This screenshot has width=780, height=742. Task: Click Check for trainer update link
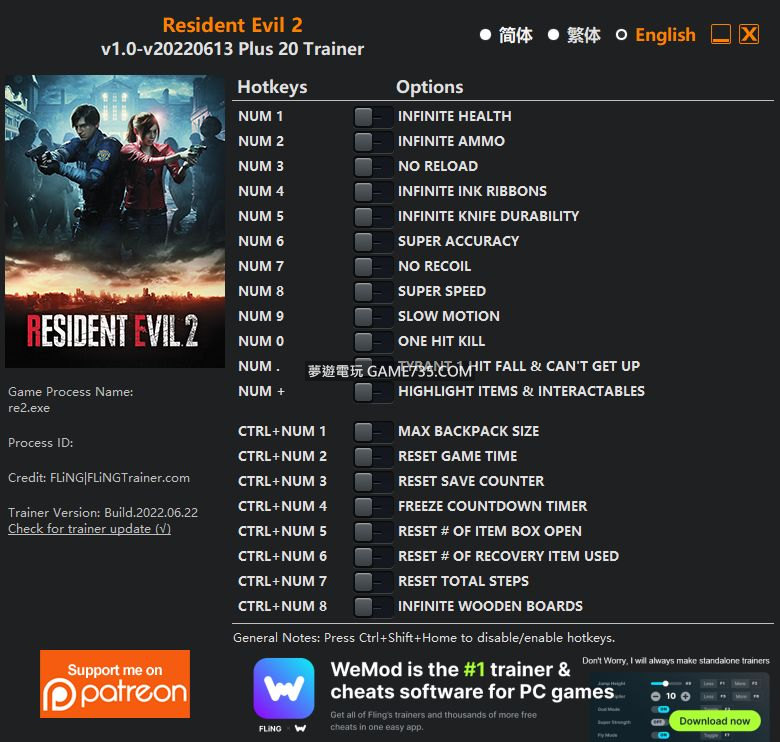90,529
